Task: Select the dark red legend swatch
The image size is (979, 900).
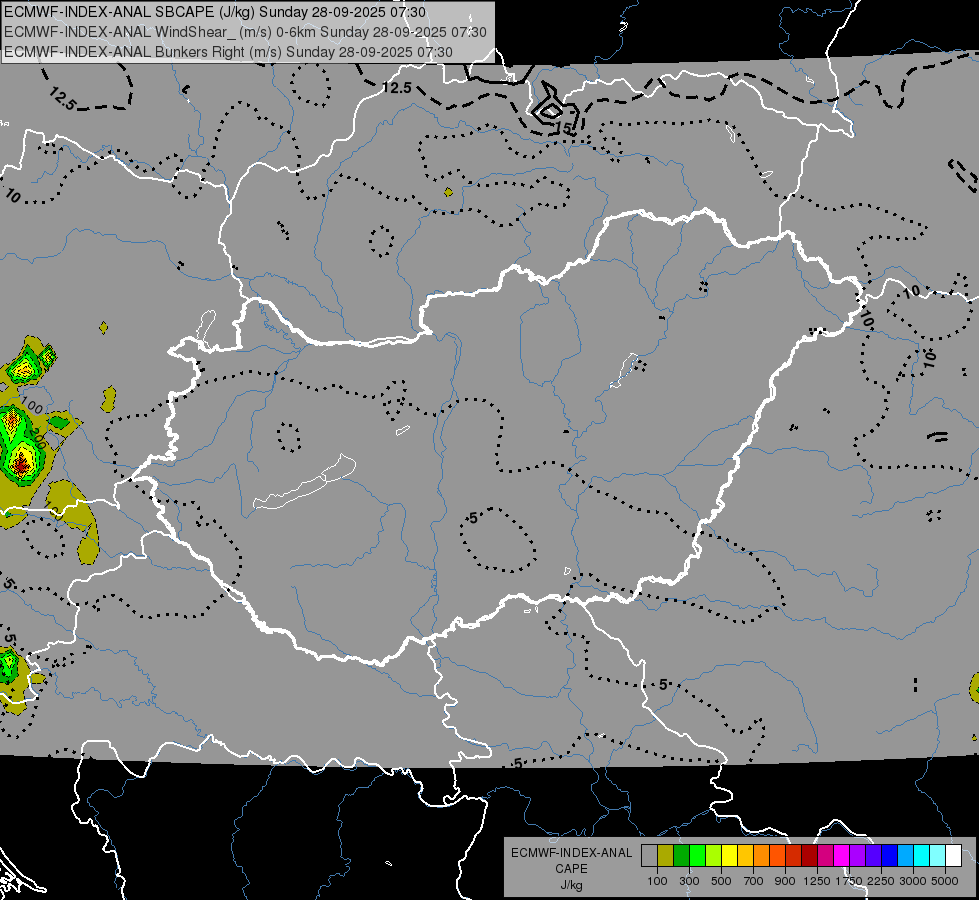Action: [809, 856]
